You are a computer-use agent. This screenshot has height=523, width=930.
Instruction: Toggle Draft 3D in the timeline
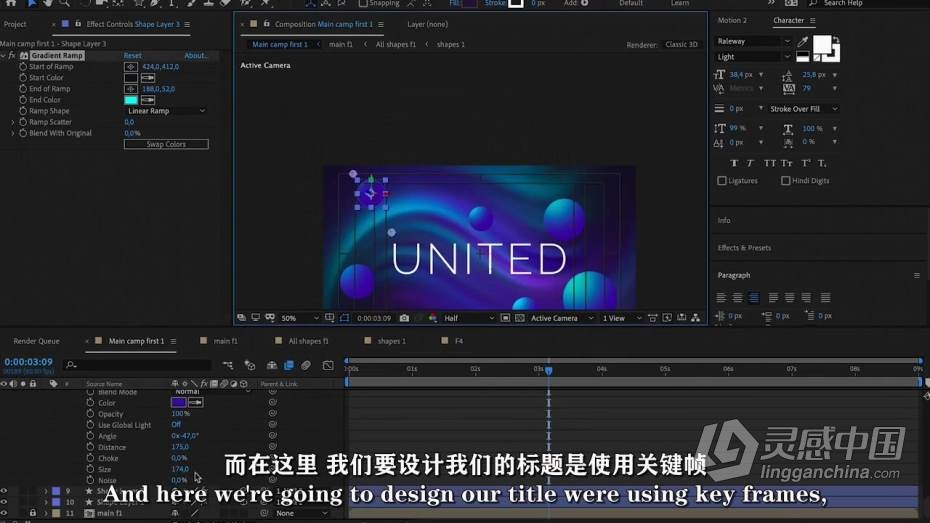[250, 365]
